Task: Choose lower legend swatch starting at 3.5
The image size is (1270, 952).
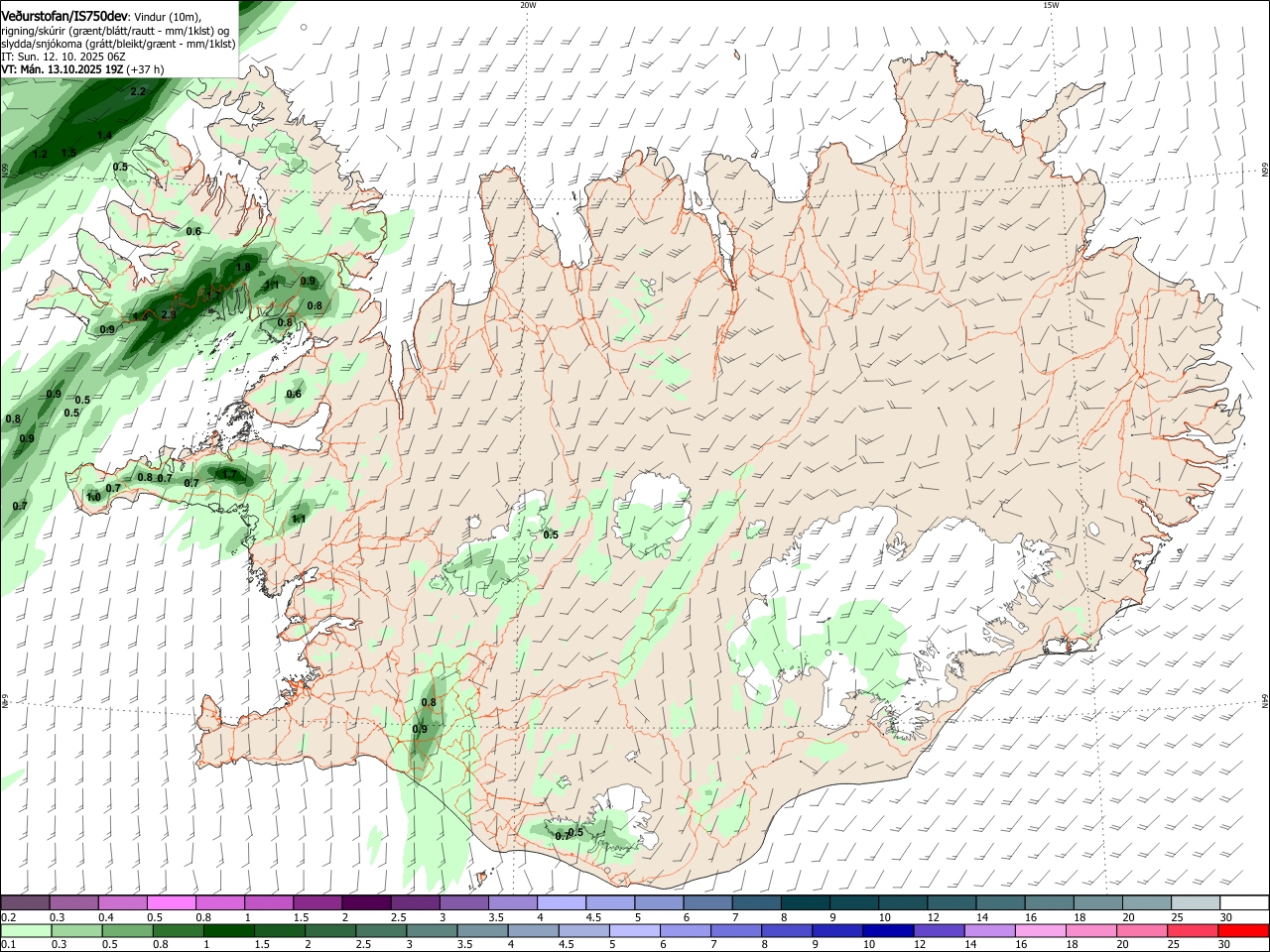Action: click(482, 930)
